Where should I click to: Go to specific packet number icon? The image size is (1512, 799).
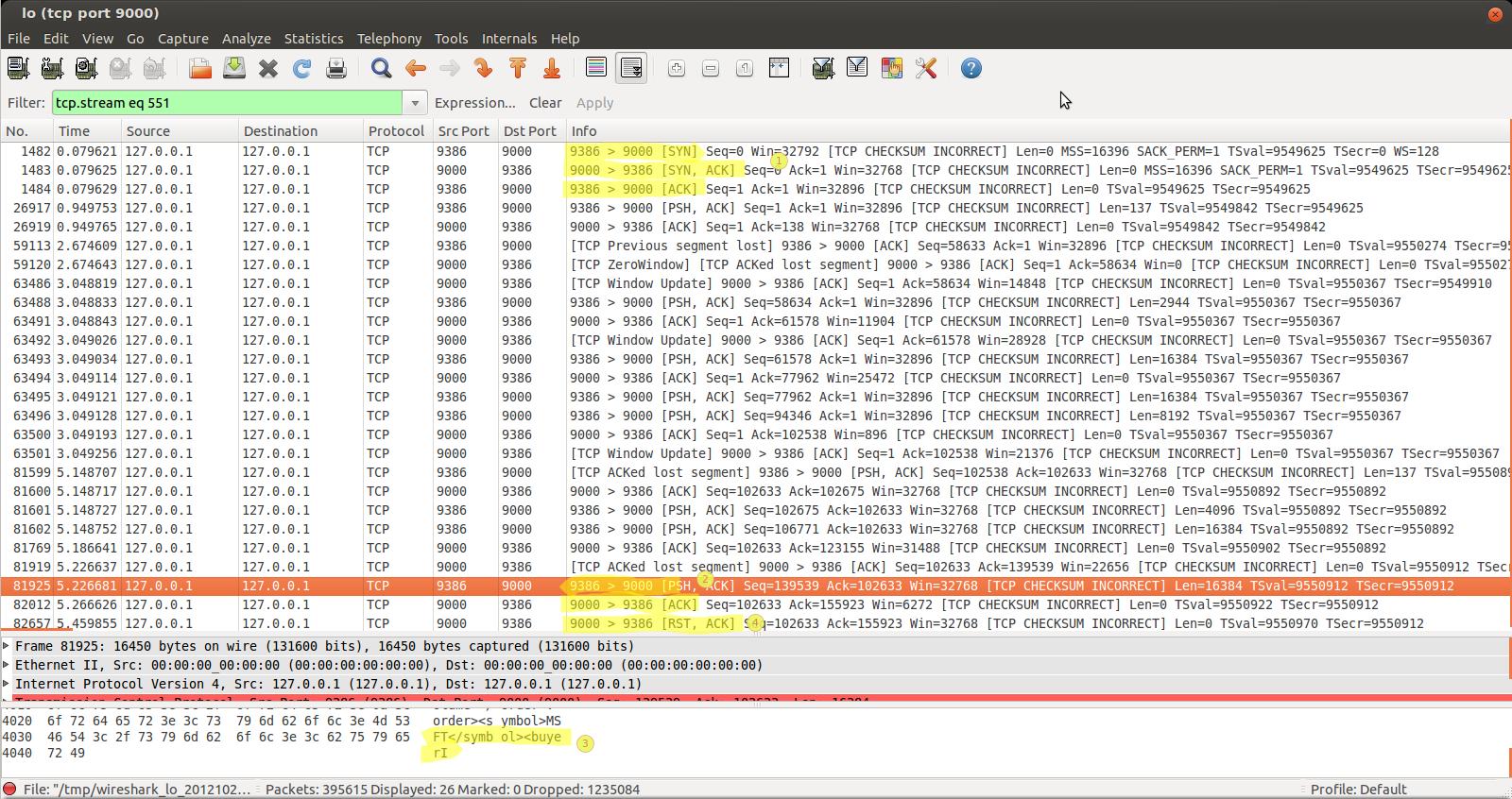click(484, 68)
